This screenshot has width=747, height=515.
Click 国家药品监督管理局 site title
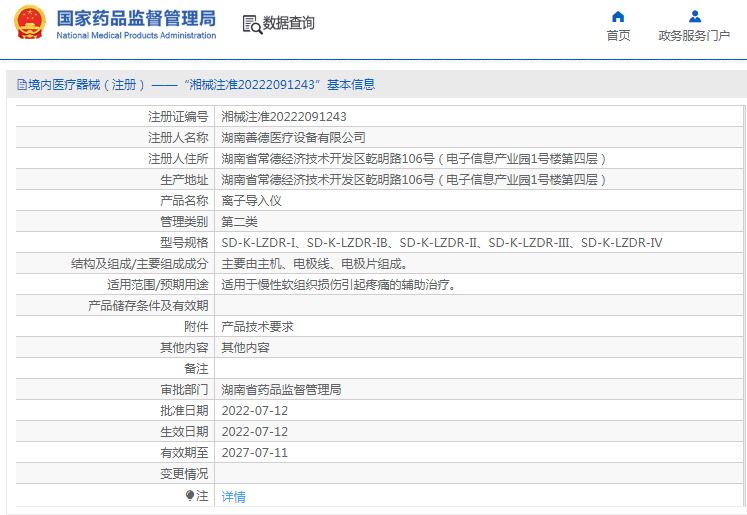tap(136, 18)
